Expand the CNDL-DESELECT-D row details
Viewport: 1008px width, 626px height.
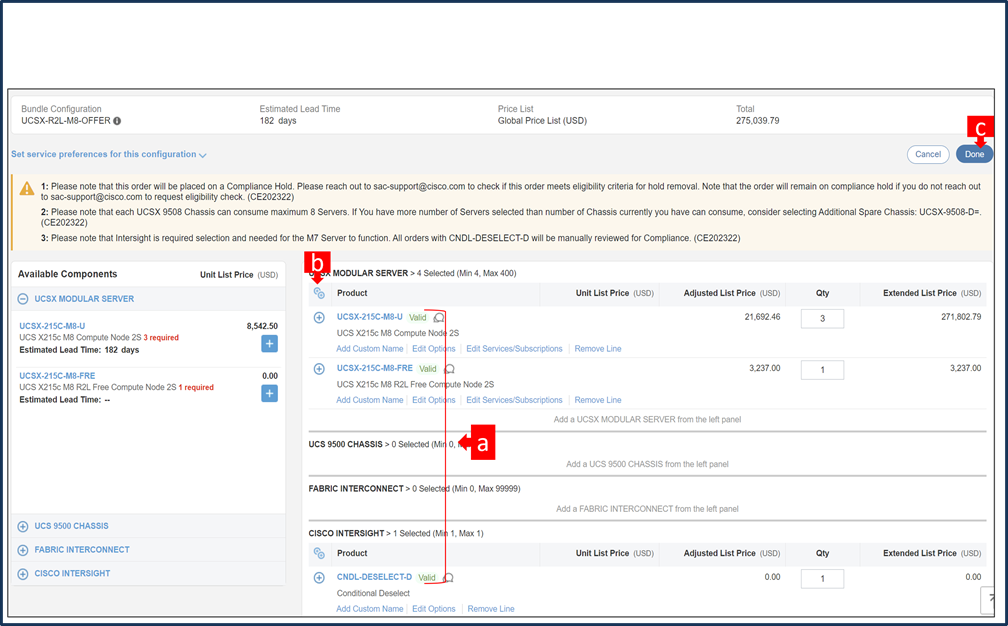(x=319, y=578)
